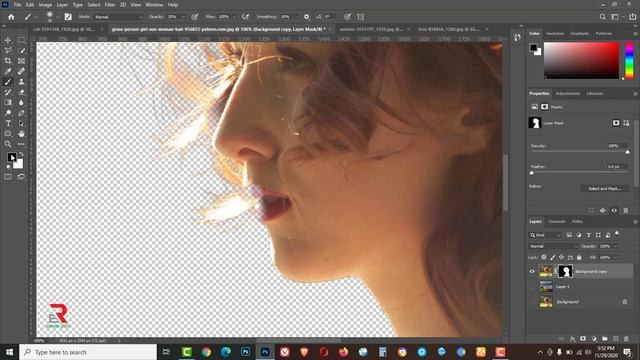Viewport: 640px width, 360px height.
Task: Click the foreground color swatch in toolbox
Action: pos(12,157)
